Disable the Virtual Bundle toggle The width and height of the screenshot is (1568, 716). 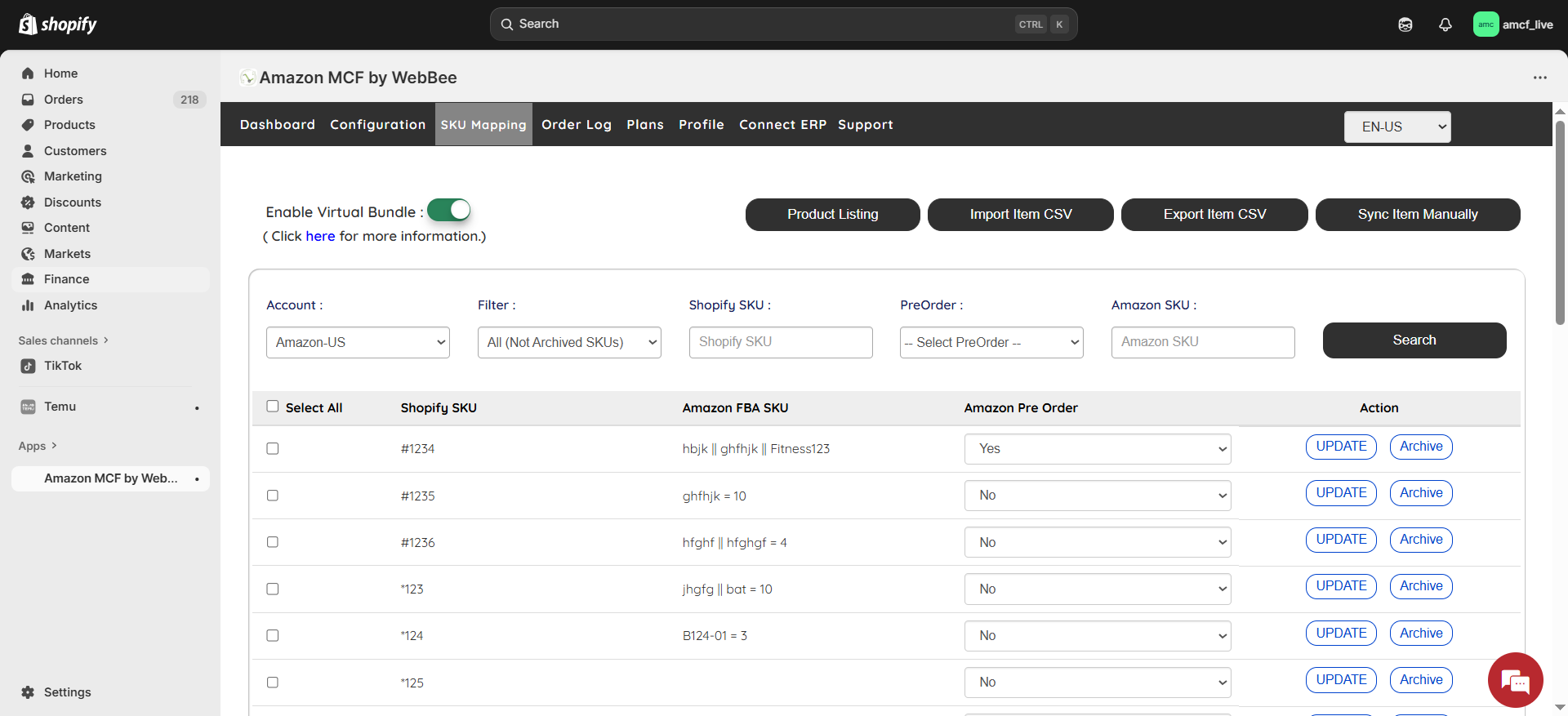click(x=449, y=211)
